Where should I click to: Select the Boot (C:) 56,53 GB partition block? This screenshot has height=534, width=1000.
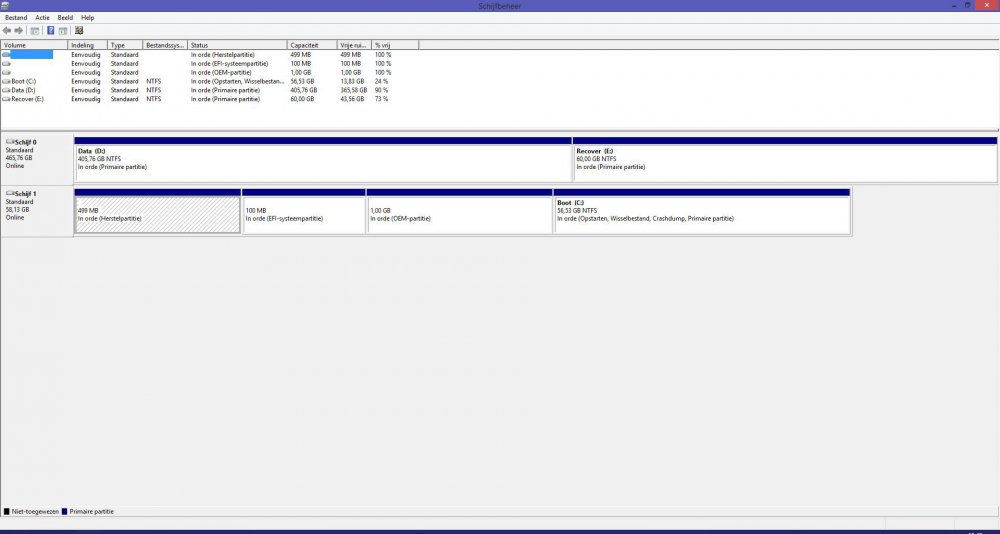click(702, 211)
